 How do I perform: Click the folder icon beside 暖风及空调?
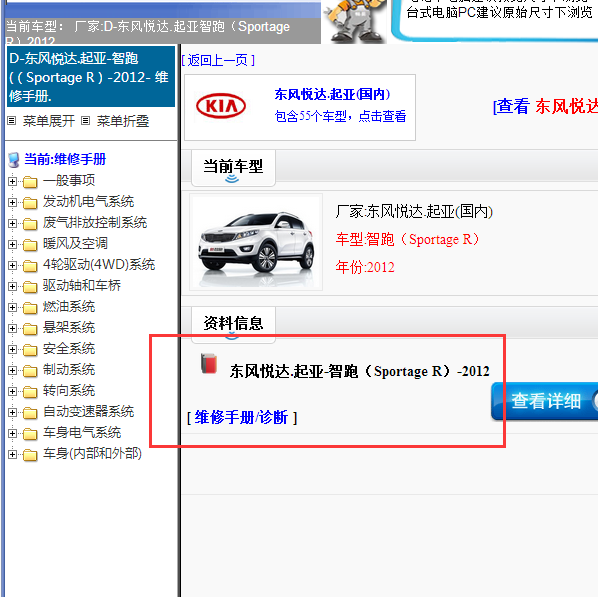pyautogui.click(x=30, y=245)
